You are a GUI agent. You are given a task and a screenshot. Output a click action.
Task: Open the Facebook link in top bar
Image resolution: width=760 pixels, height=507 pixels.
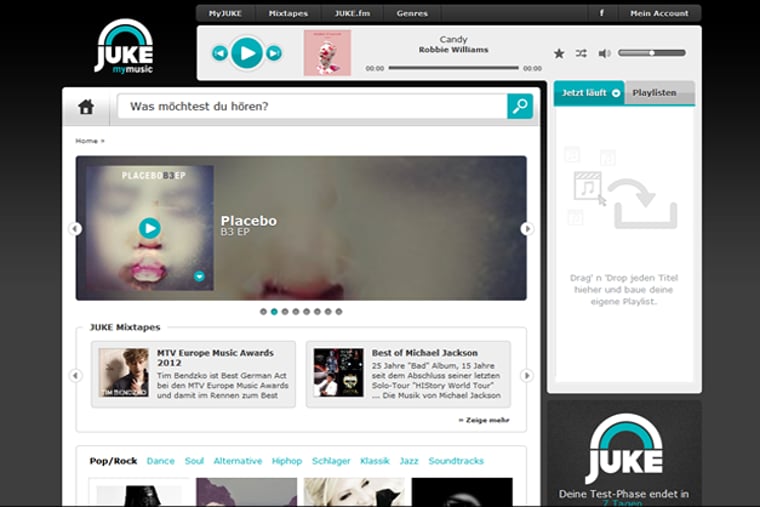point(601,13)
